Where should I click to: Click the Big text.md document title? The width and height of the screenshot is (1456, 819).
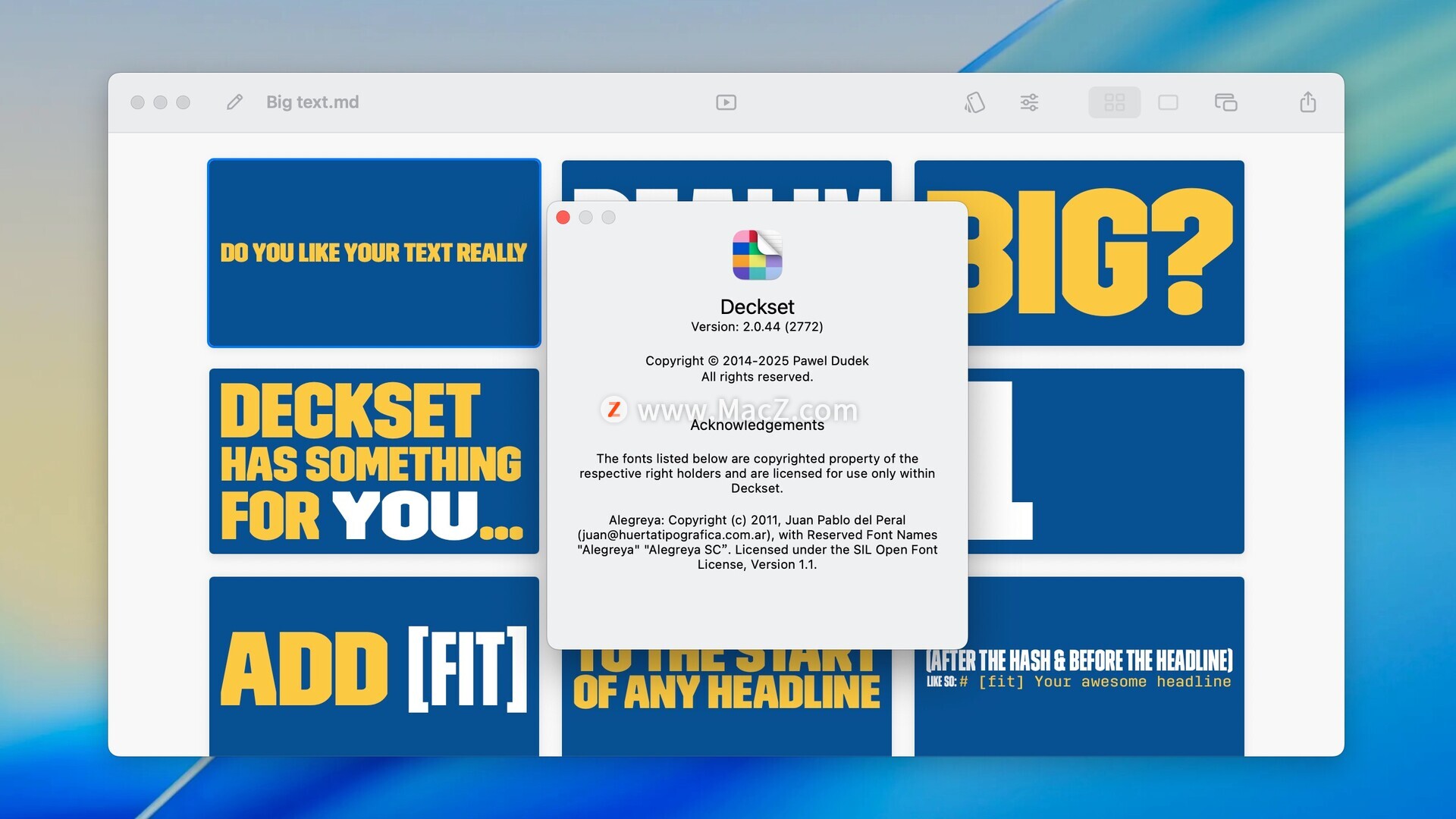[x=312, y=102]
